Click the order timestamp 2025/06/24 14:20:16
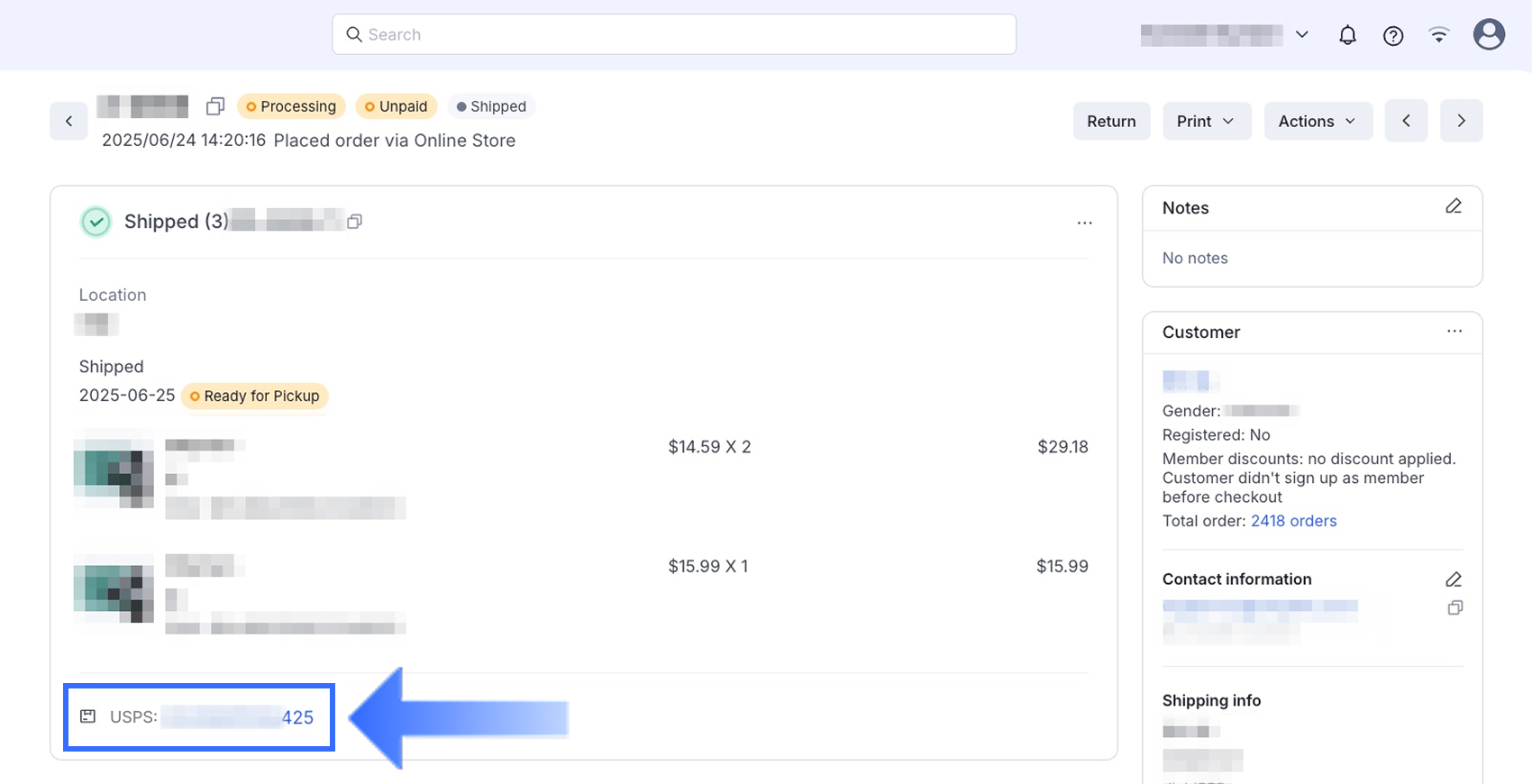This screenshot has height=784, width=1532. tap(184, 141)
